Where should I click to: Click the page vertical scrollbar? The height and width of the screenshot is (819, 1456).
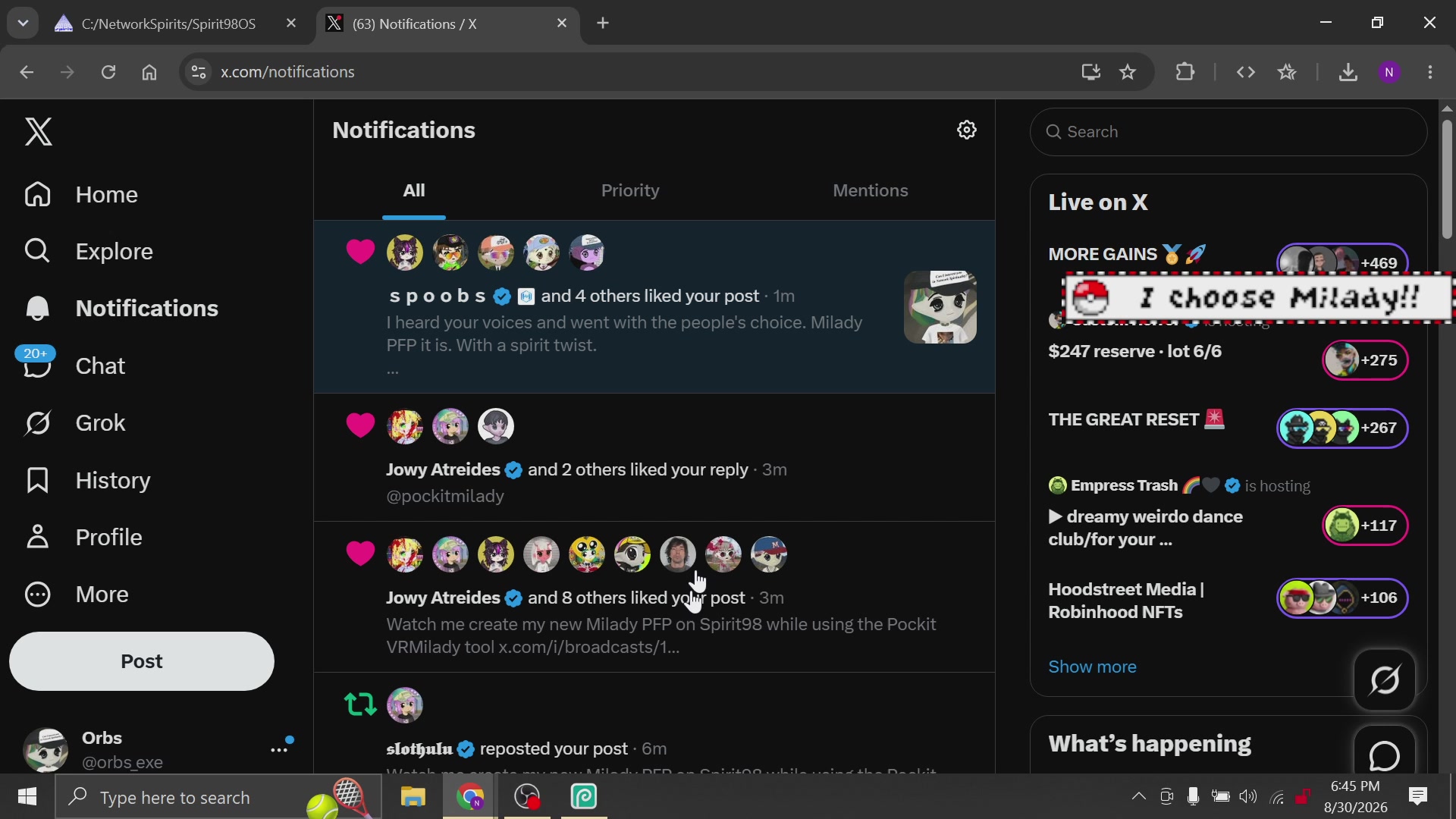pos(1447,180)
